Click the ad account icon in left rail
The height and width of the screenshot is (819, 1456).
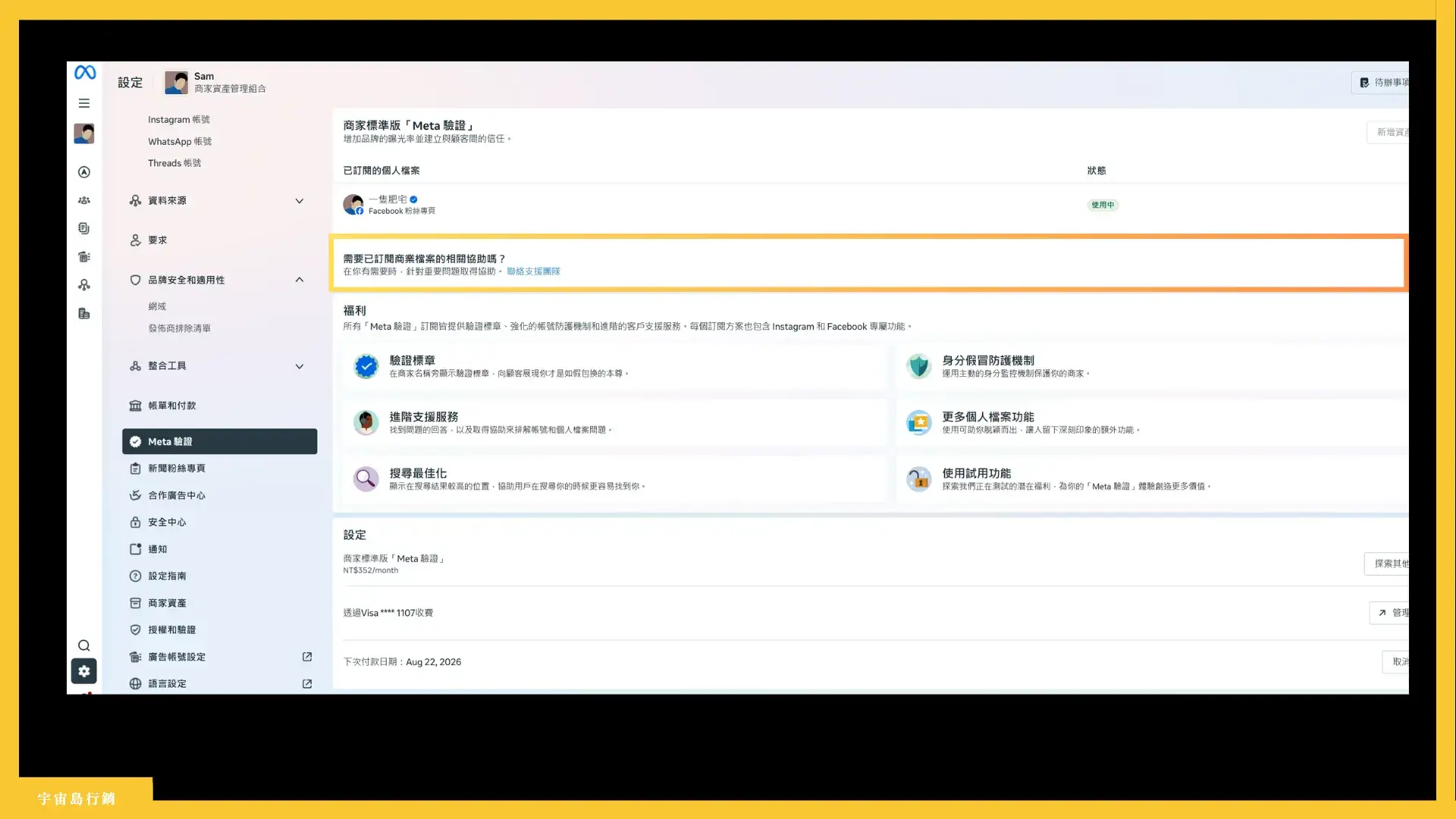pos(84,257)
